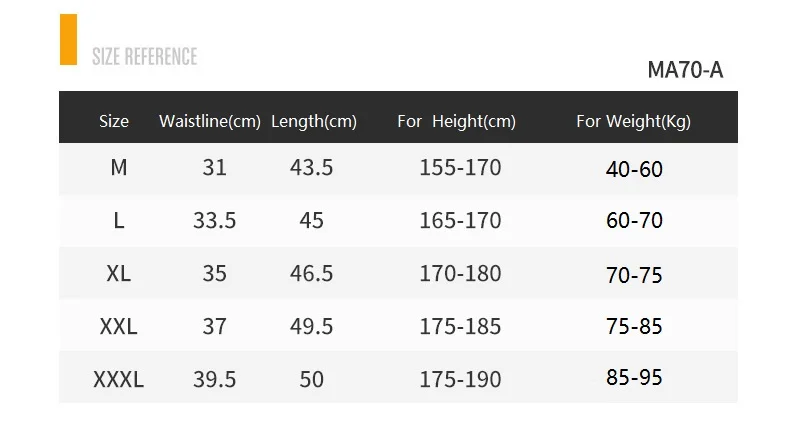Select the L size row label
This screenshot has height=423, width=790.
click(x=118, y=220)
